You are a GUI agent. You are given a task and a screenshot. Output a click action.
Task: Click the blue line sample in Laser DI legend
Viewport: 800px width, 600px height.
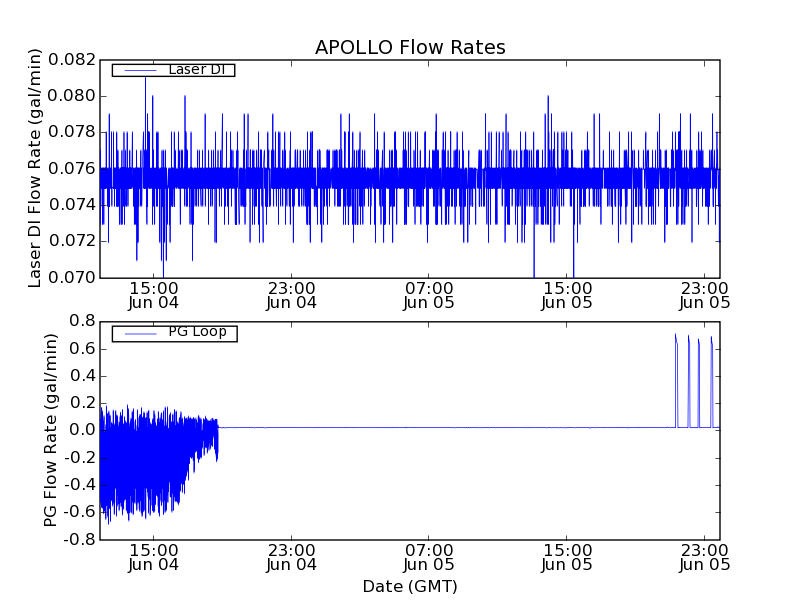pos(140,70)
